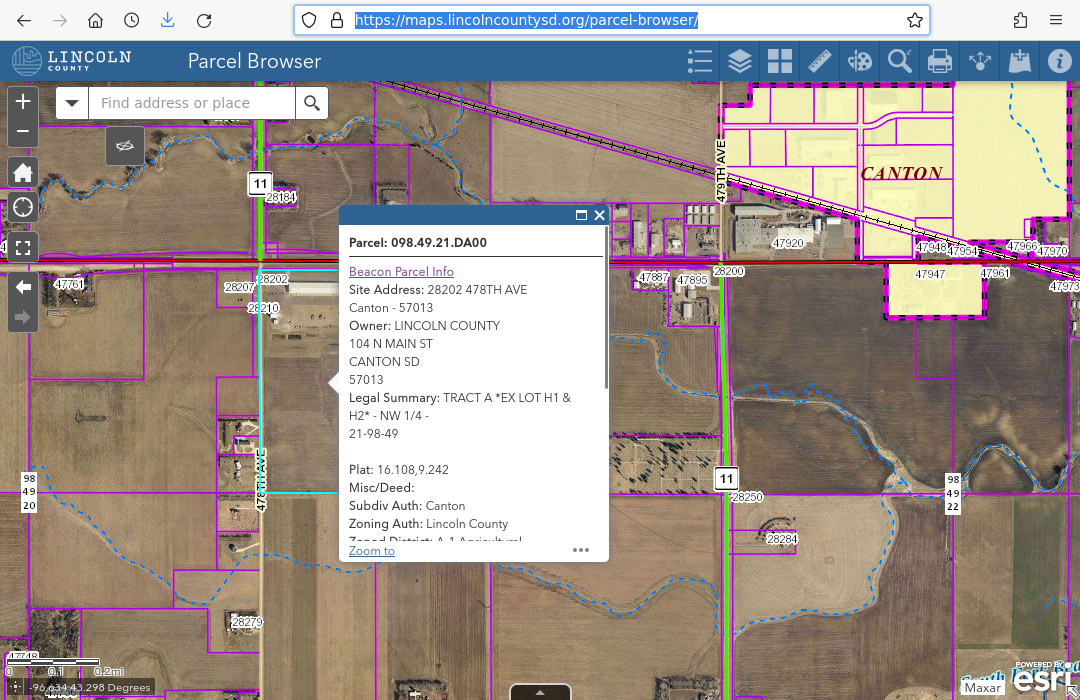
Task: Click the popup scrollbar
Action: point(606,310)
